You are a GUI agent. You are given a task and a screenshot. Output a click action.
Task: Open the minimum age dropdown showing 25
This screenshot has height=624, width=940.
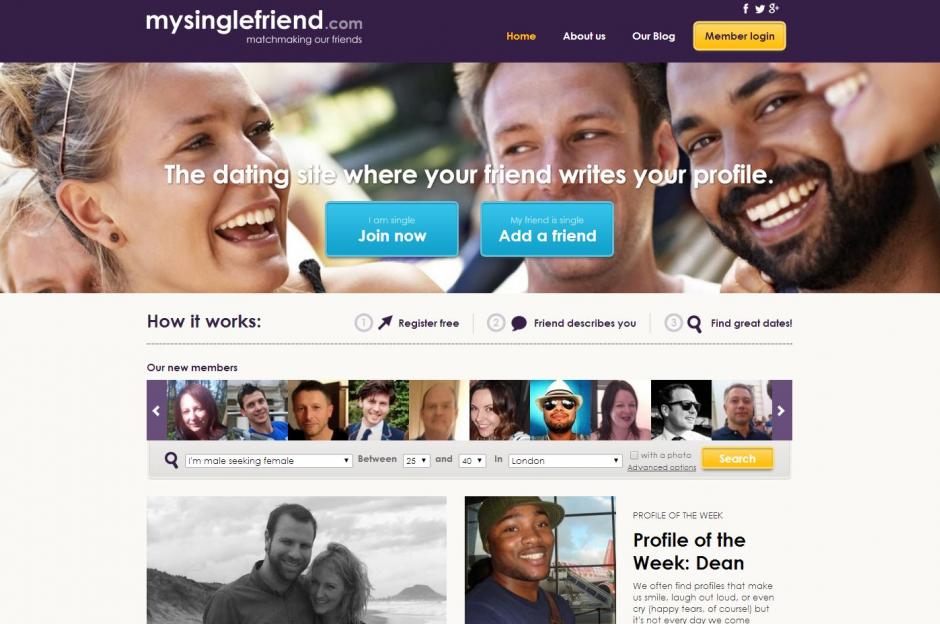[x=417, y=460]
